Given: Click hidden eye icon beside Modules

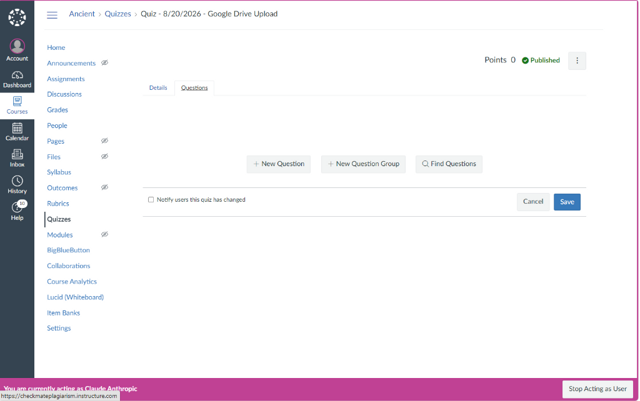Looking at the screenshot, I should [104, 234].
